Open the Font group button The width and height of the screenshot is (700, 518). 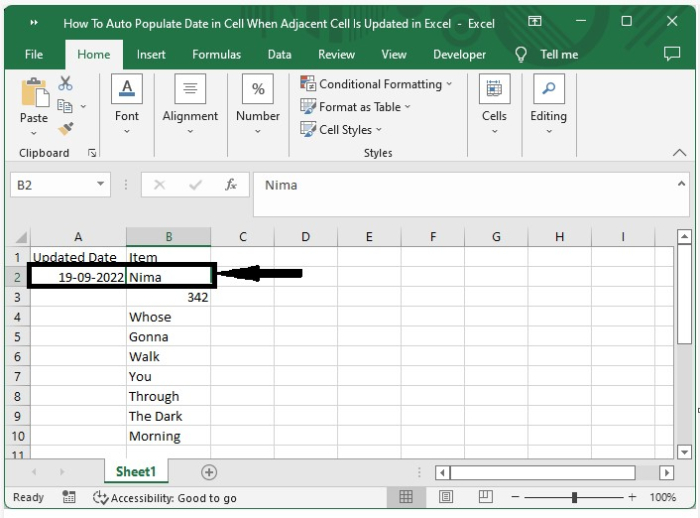pos(127,103)
